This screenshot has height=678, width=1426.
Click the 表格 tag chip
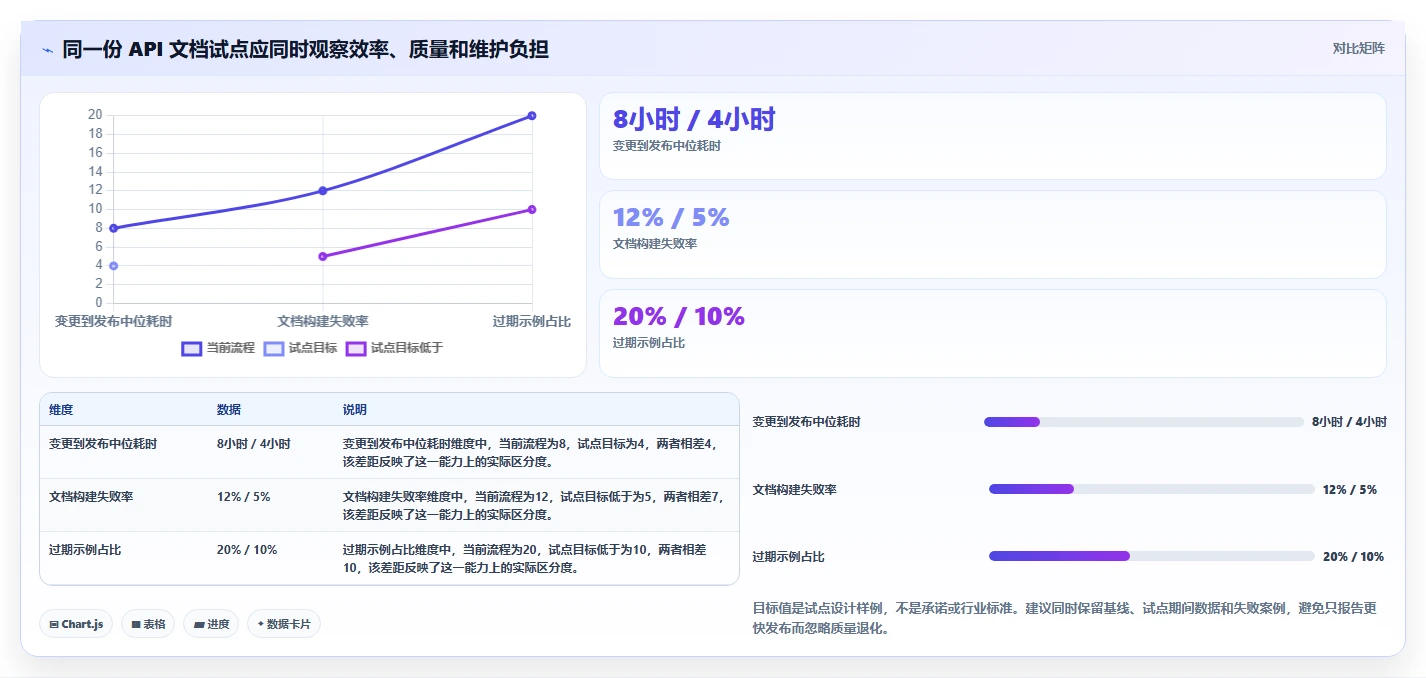tap(148, 624)
